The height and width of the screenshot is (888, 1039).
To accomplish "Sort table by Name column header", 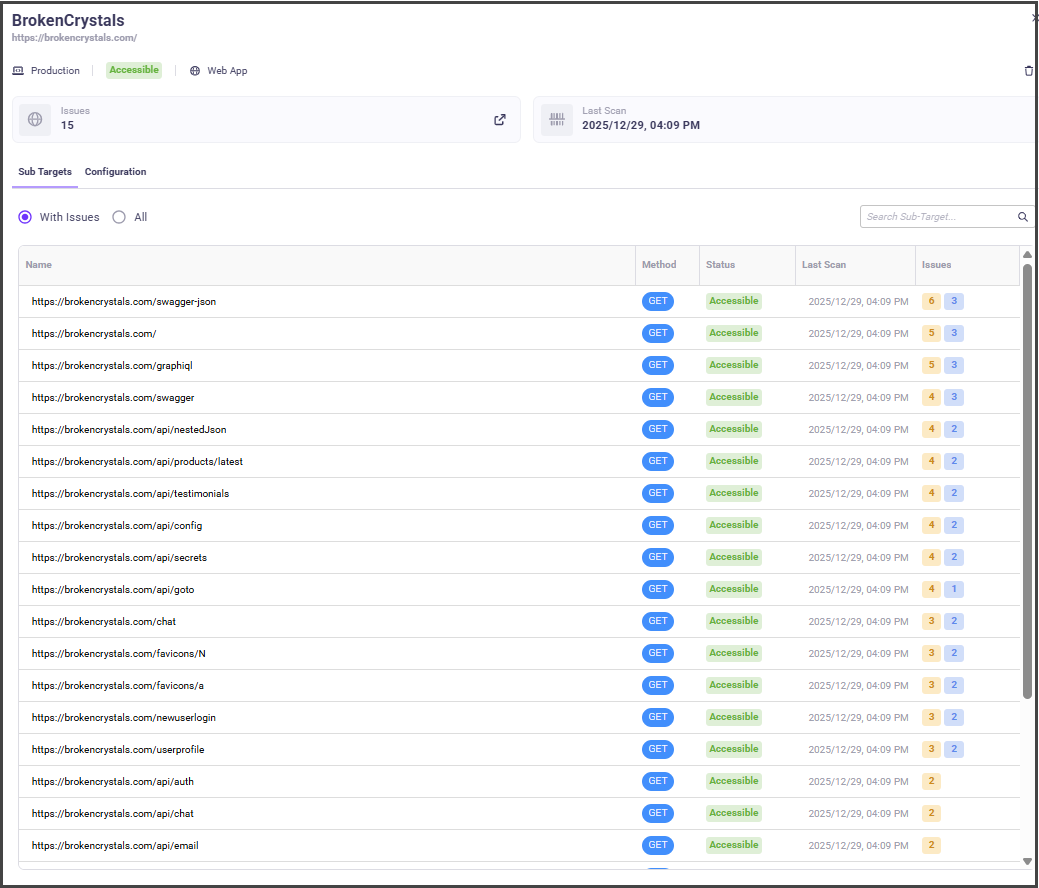I will (39, 265).
